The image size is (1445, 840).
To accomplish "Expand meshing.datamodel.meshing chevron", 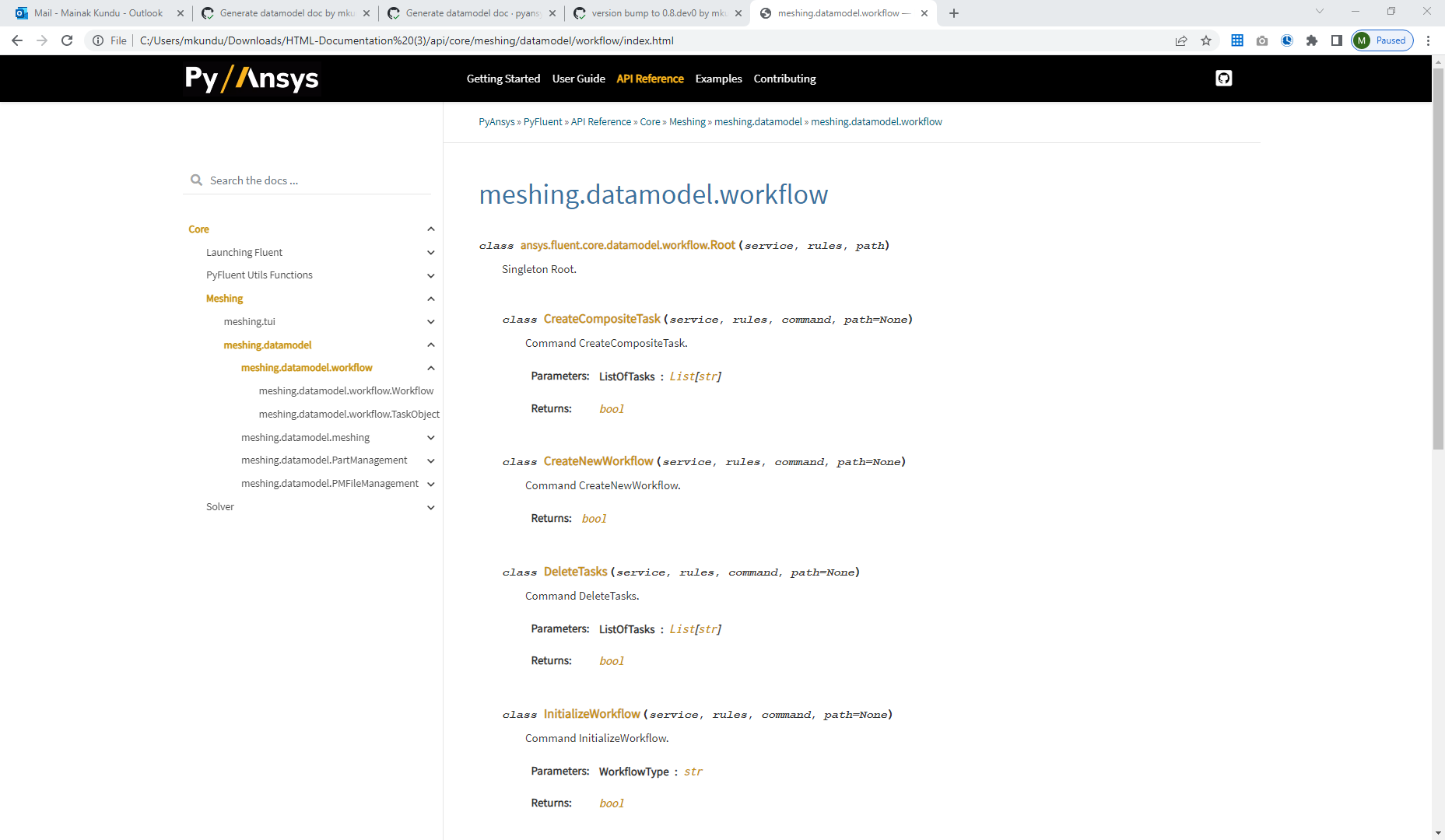I will (x=431, y=438).
